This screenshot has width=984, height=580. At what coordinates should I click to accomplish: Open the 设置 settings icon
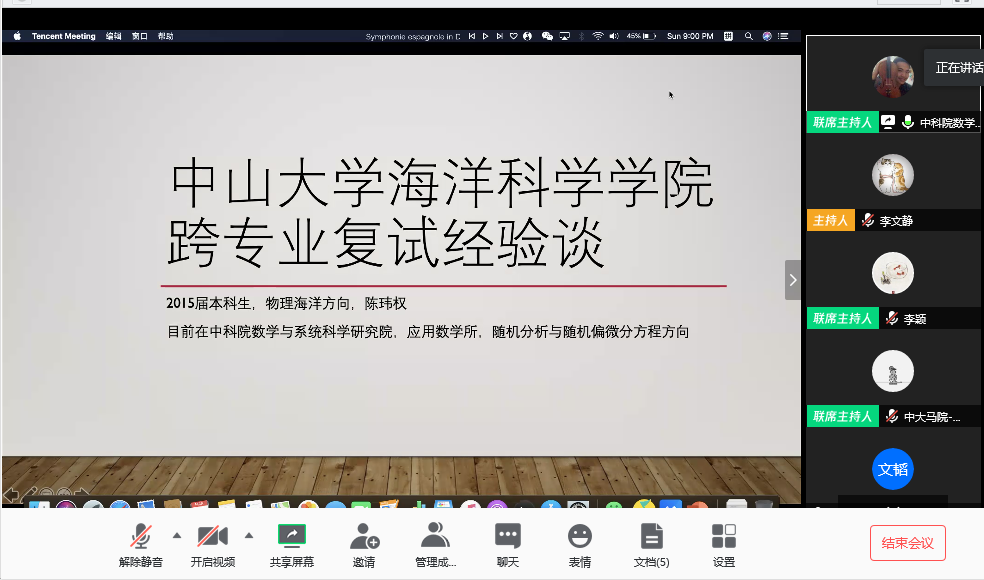pyautogui.click(x=724, y=544)
